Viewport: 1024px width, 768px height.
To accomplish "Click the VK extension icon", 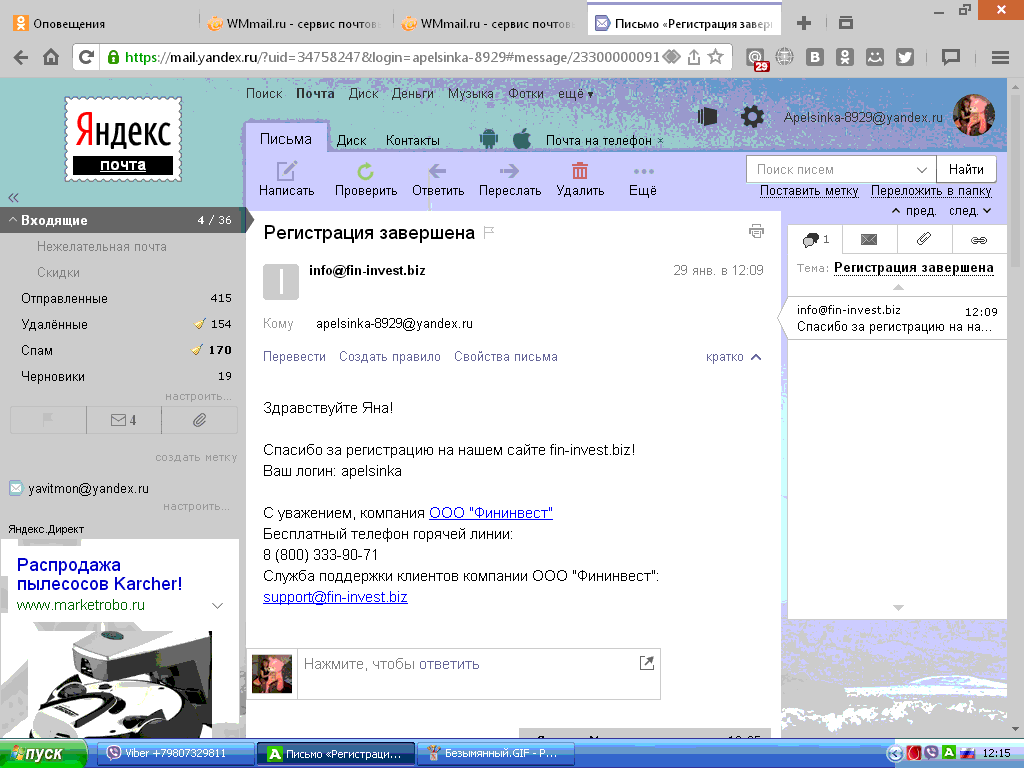I will point(814,57).
